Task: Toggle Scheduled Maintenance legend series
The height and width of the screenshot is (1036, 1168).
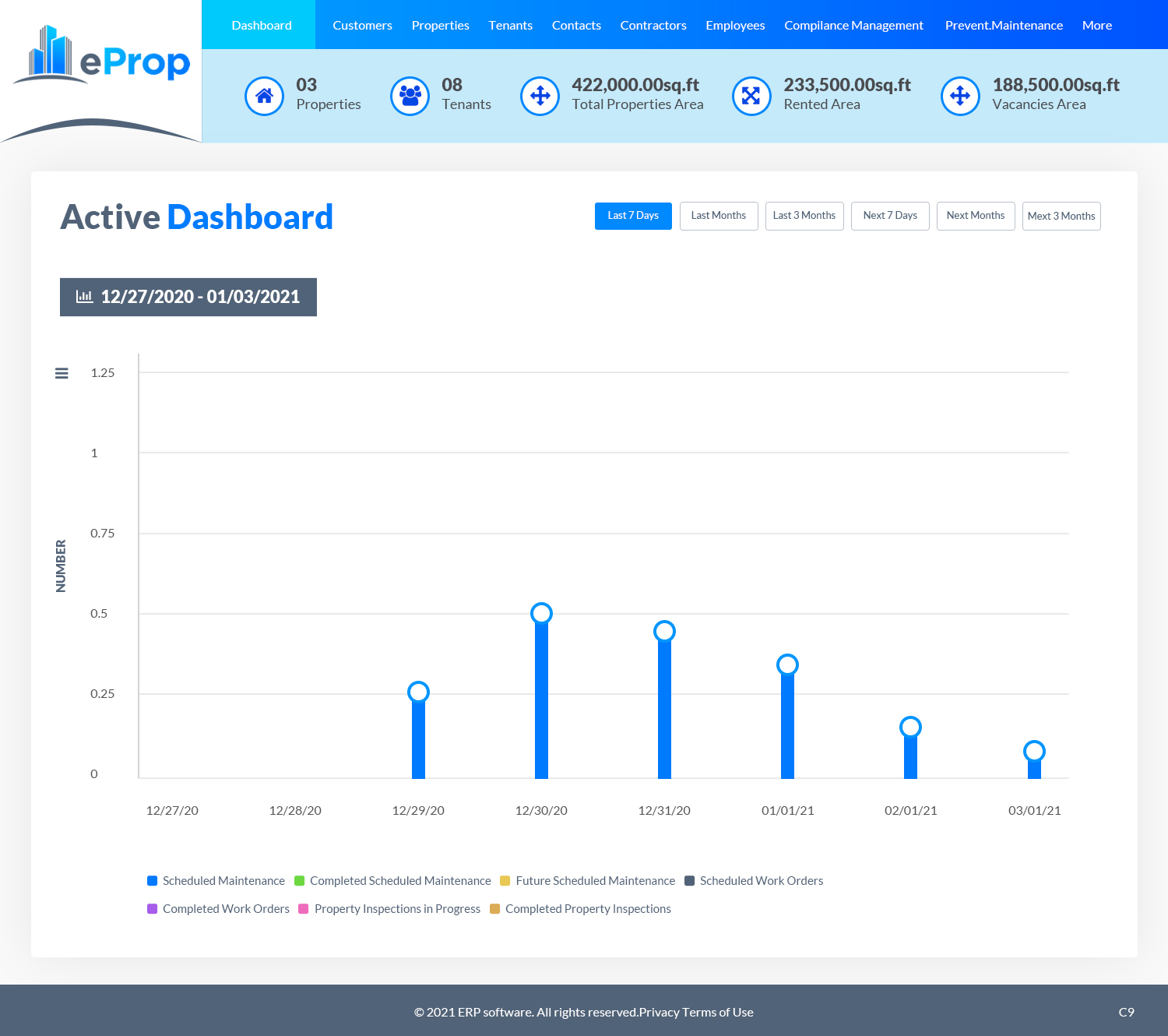Action: [216, 881]
